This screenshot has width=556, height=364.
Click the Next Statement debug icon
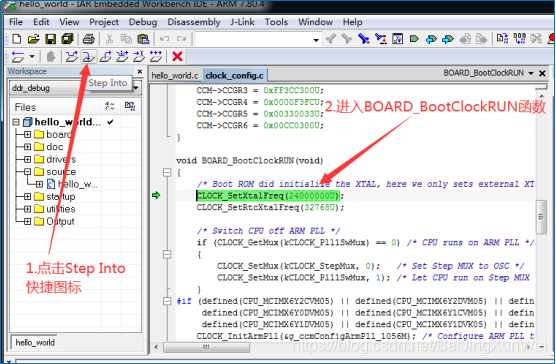pos(122,57)
